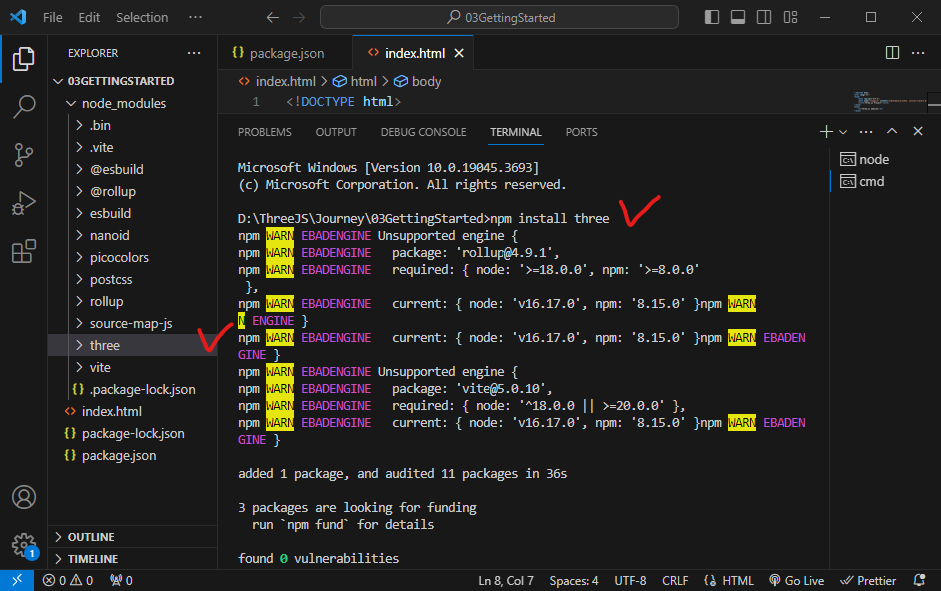Select the Terminal panel tab

click(516, 132)
